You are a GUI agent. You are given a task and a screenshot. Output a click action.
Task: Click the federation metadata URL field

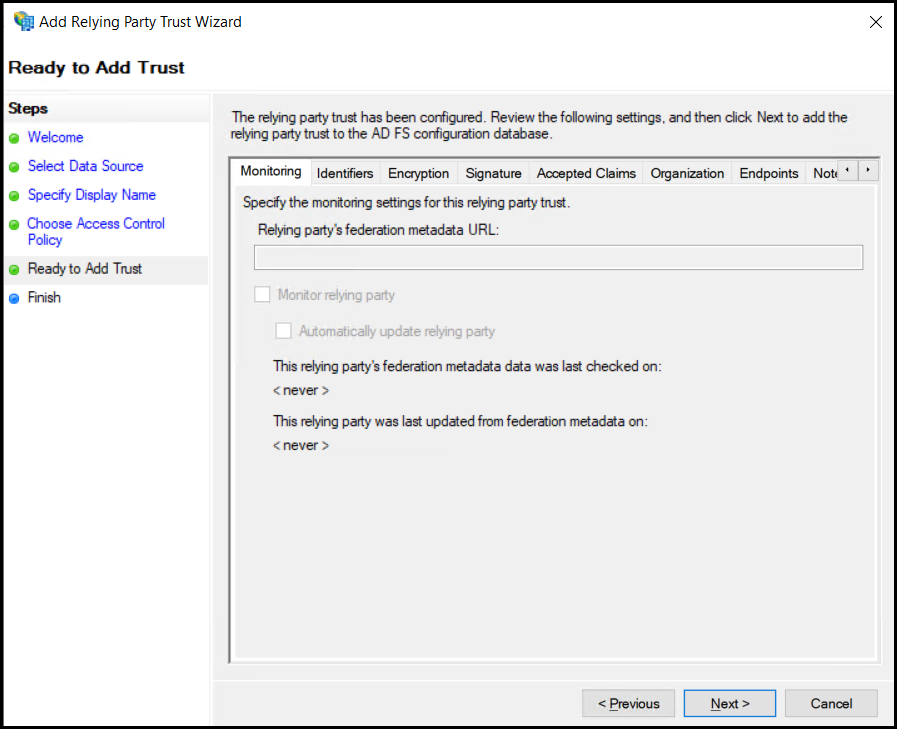[x=558, y=257]
